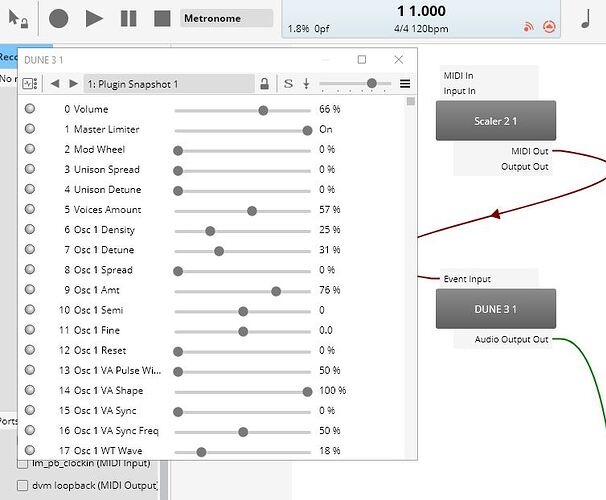
Task: Click the Osc 1 VA Shape slider handle
Action: [307, 392]
